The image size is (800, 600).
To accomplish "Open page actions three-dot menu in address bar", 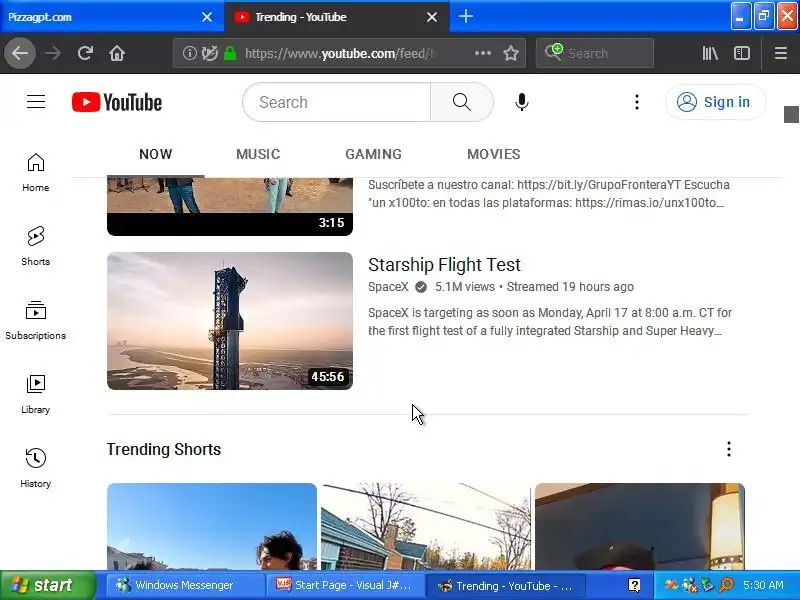I will click(483, 53).
